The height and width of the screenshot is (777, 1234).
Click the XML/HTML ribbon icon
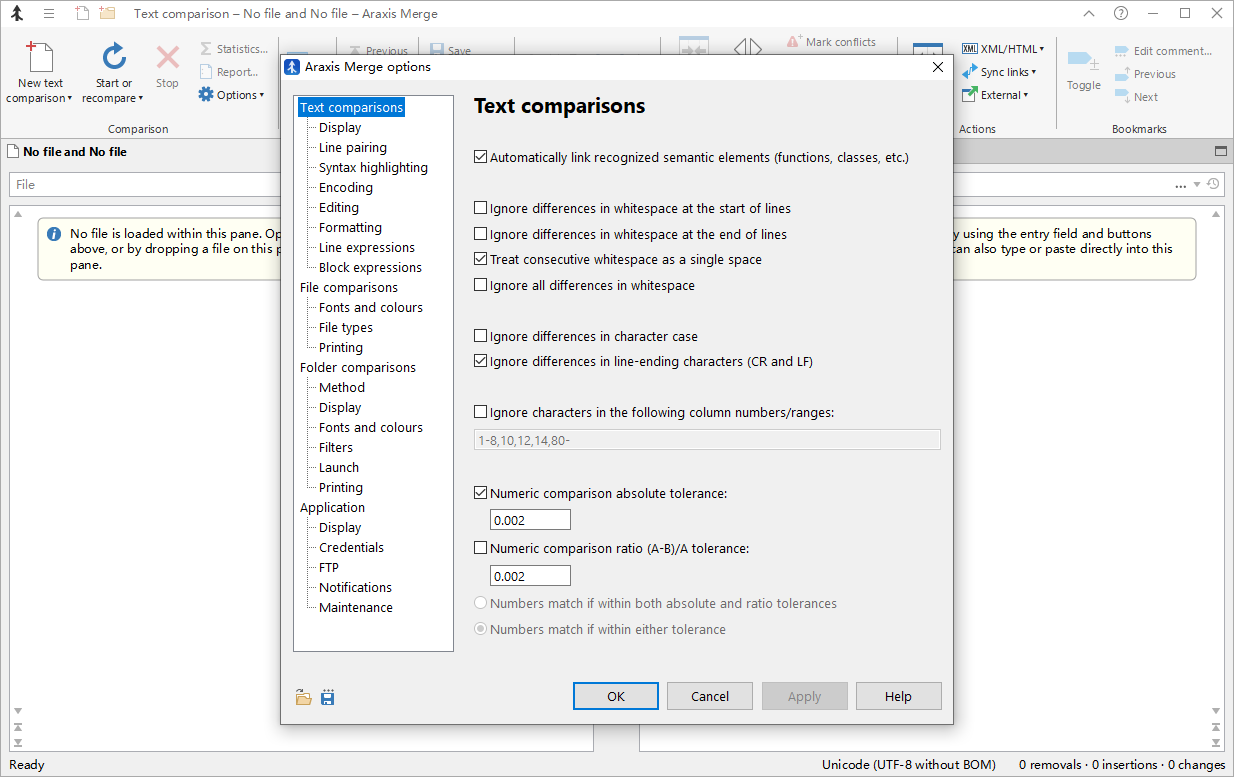pyautogui.click(x=970, y=49)
